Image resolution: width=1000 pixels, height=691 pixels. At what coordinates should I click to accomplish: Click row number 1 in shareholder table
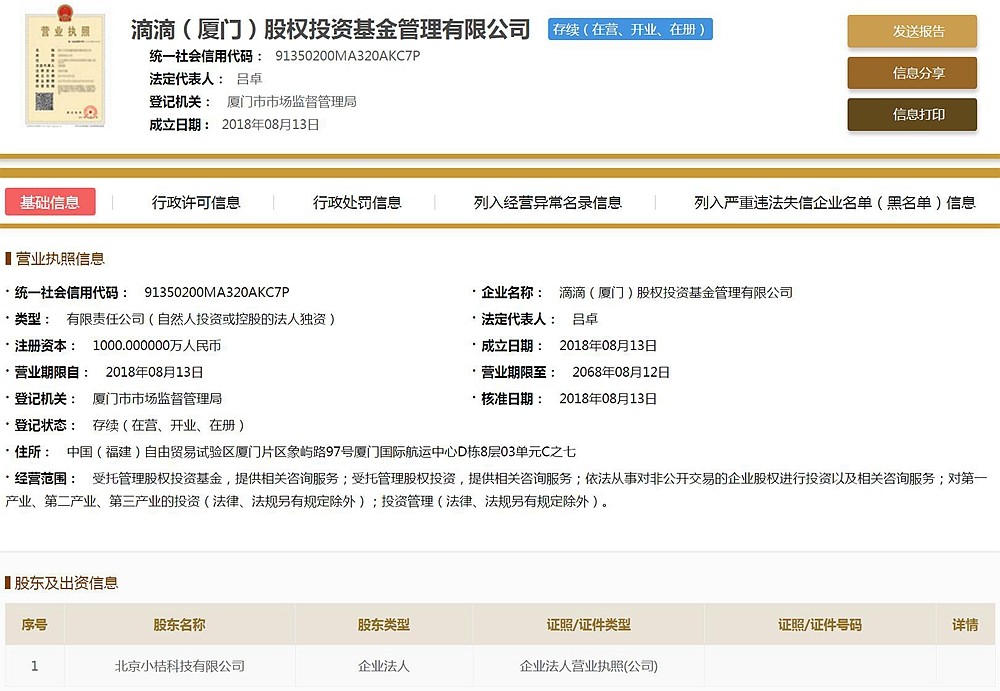[34, 666]
